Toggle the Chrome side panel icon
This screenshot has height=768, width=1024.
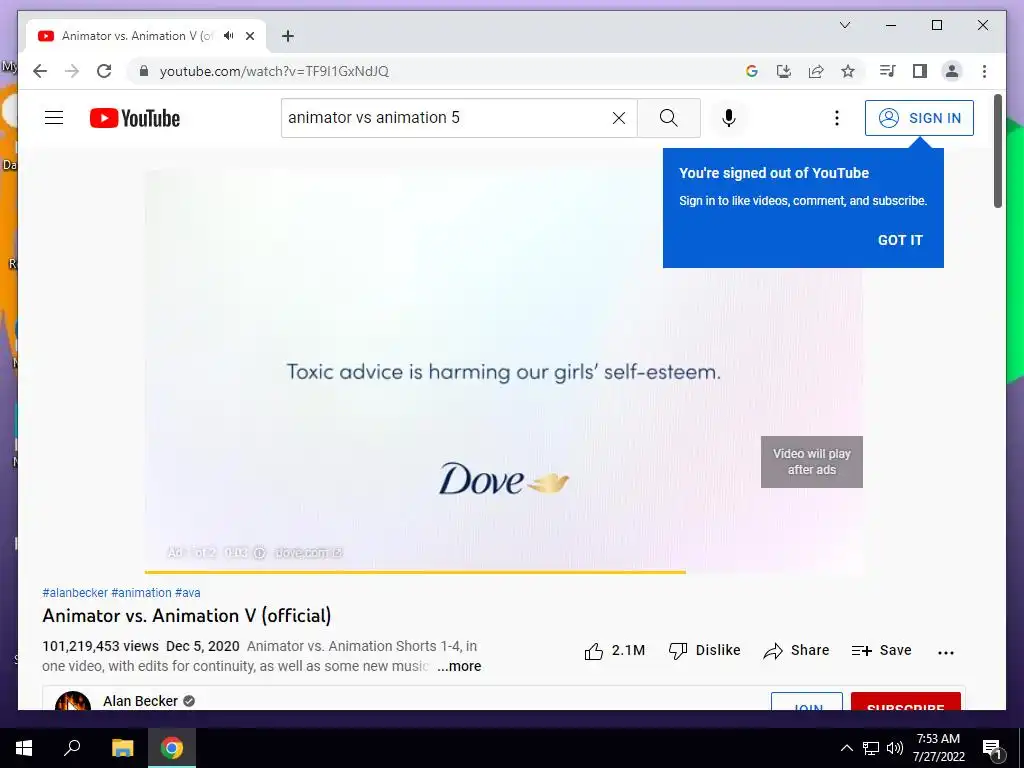click(920, 71)
